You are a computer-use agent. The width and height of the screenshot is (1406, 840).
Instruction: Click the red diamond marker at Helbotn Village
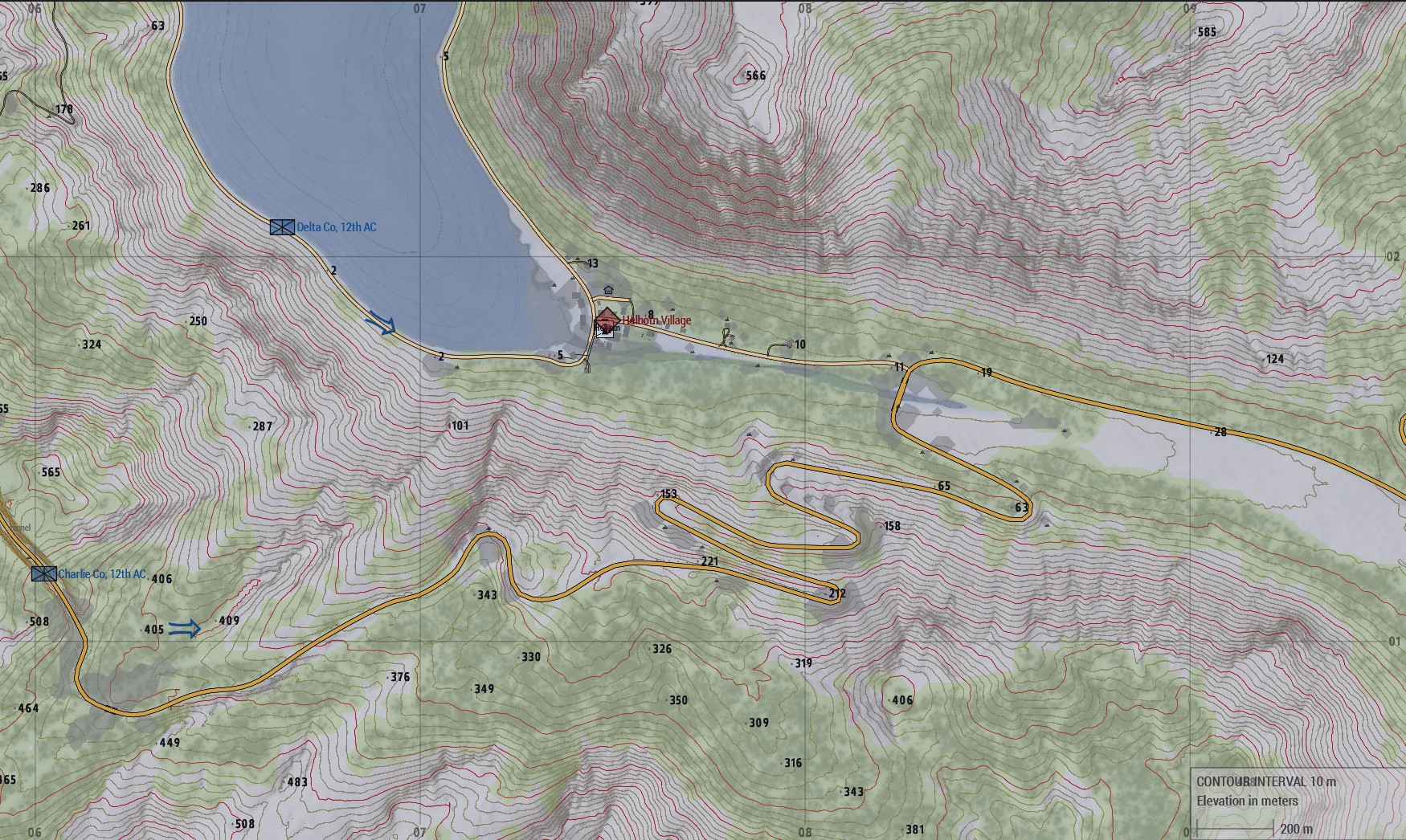[607, 320]
